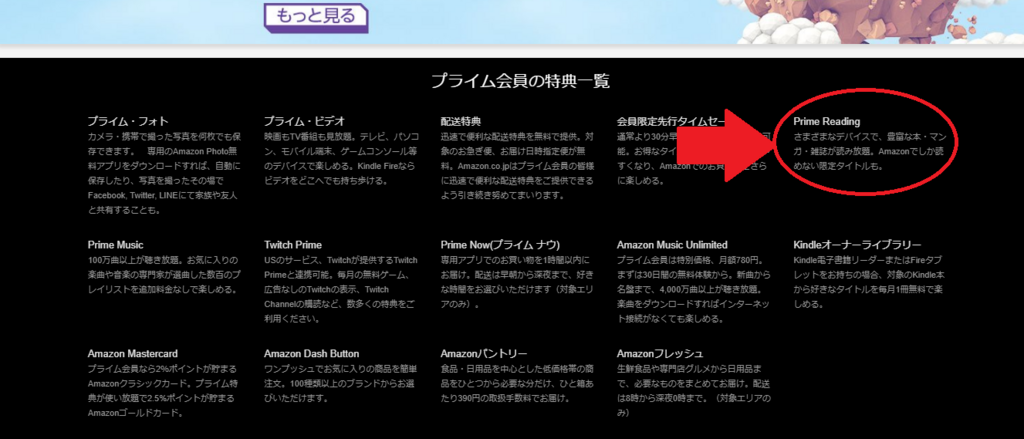Screen dimensions: 1024x439
Task: Click the Amazonフレッシュ description 生鮮食品や専門店グルメ
Action: click(695, 391)
